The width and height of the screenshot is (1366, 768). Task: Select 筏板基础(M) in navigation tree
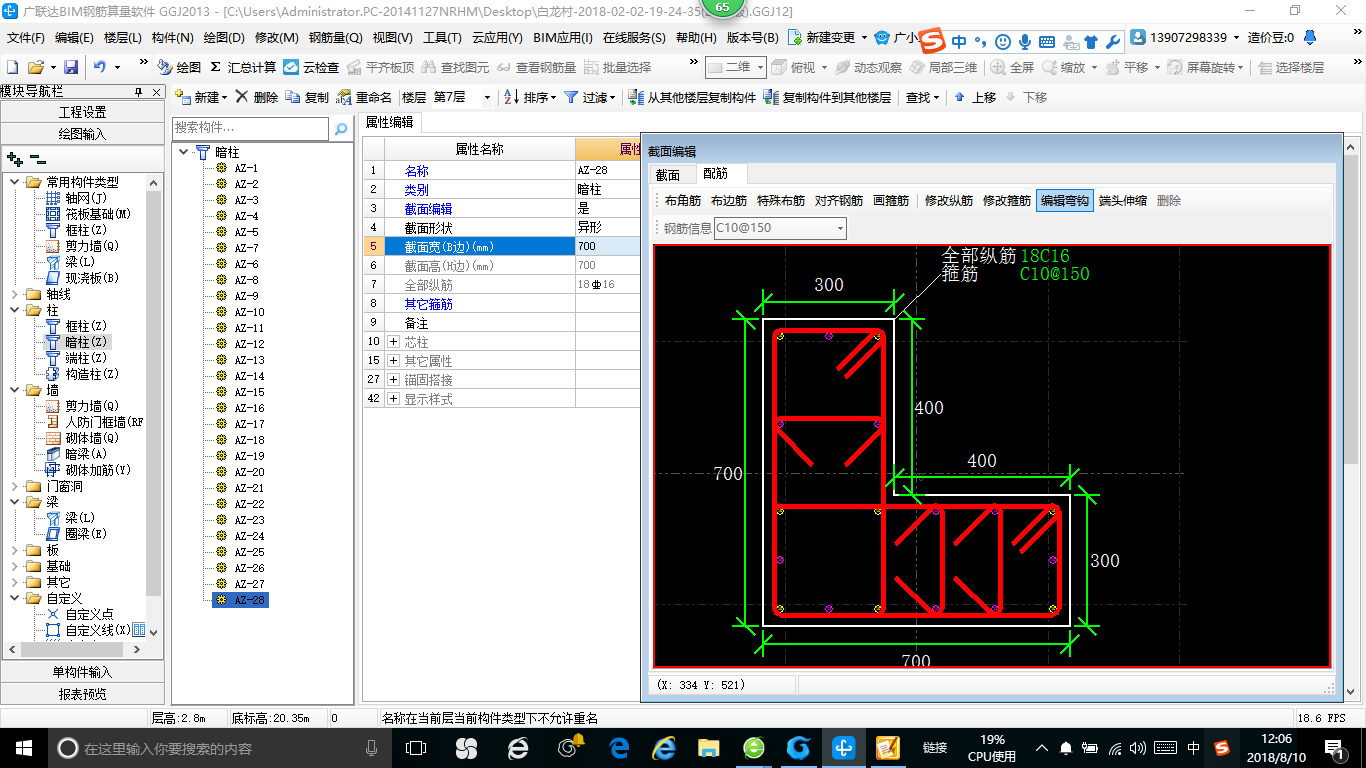click(88, 214)
